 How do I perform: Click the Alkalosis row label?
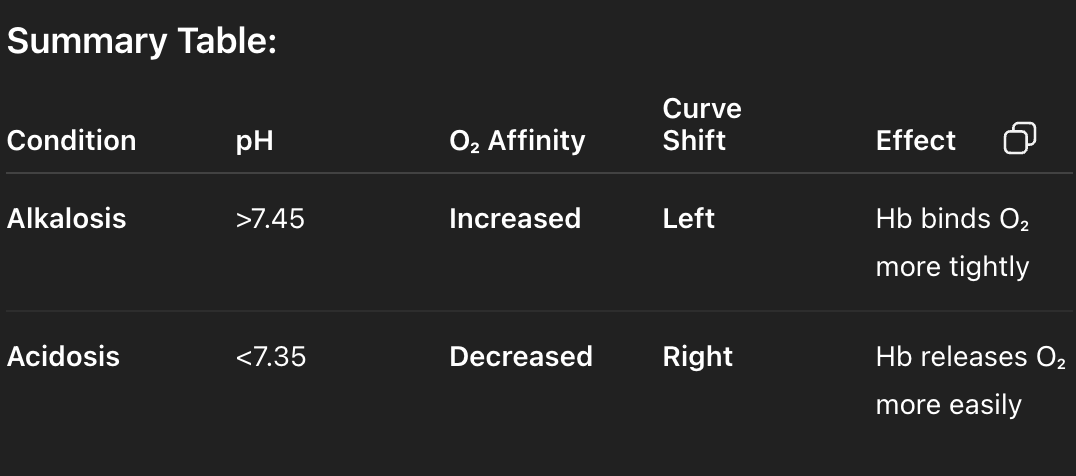tap(66, 219)
